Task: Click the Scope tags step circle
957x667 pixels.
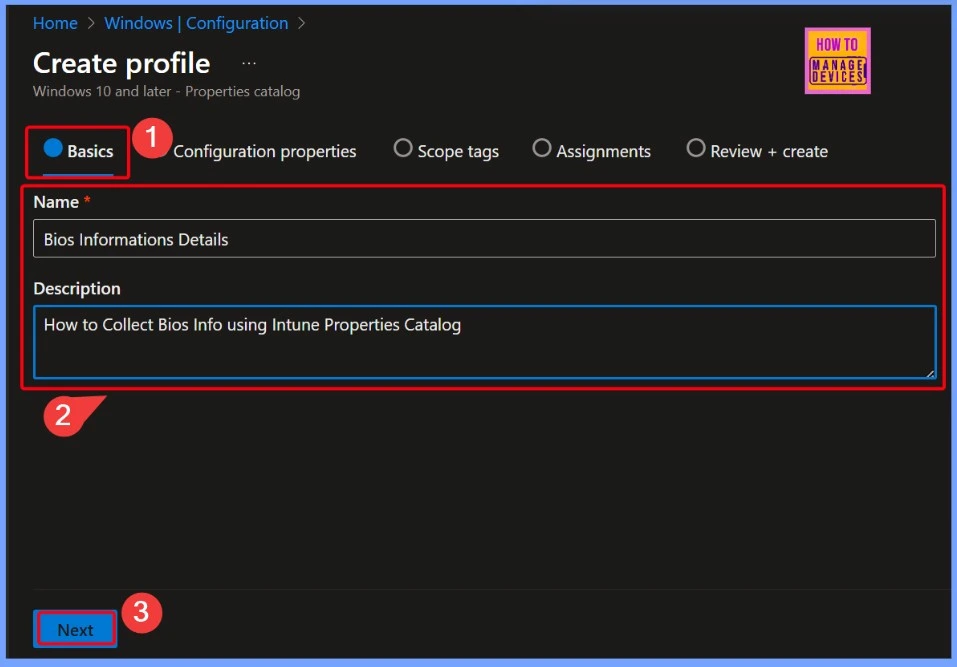Action: click(x=403, y=148)
